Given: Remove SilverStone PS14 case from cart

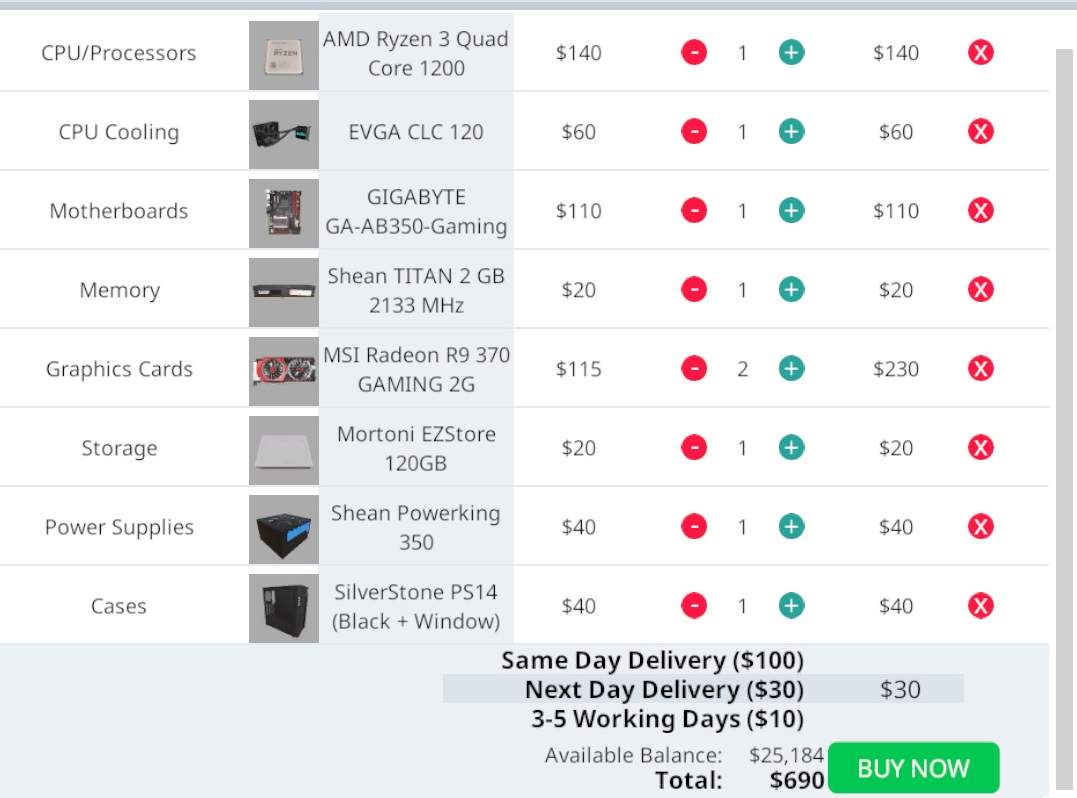Looking at the screenshot, I should tap(980, 605).
